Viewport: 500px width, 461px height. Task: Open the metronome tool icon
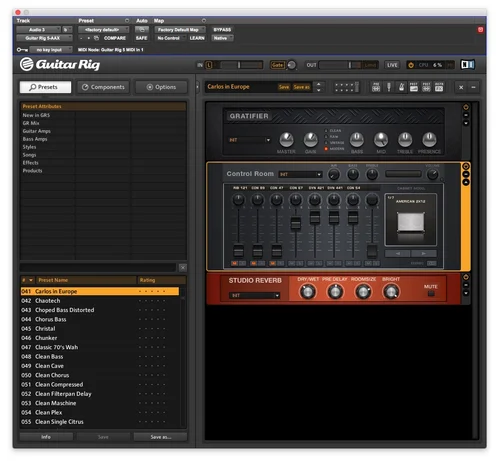point(401,87)
